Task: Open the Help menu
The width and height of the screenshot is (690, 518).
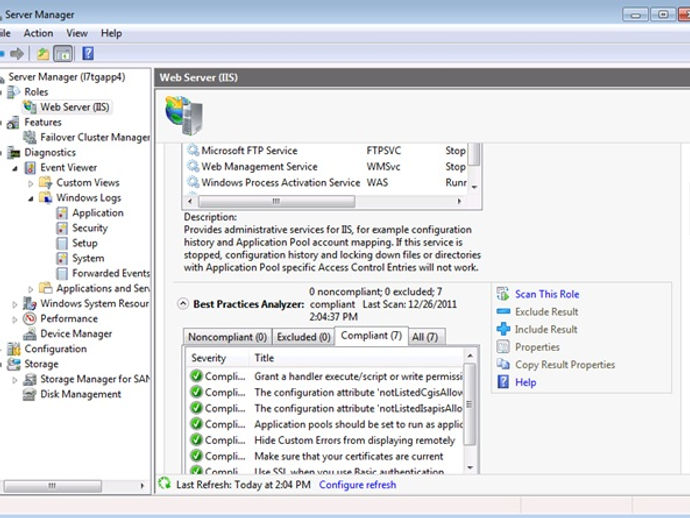Action: 111,33
